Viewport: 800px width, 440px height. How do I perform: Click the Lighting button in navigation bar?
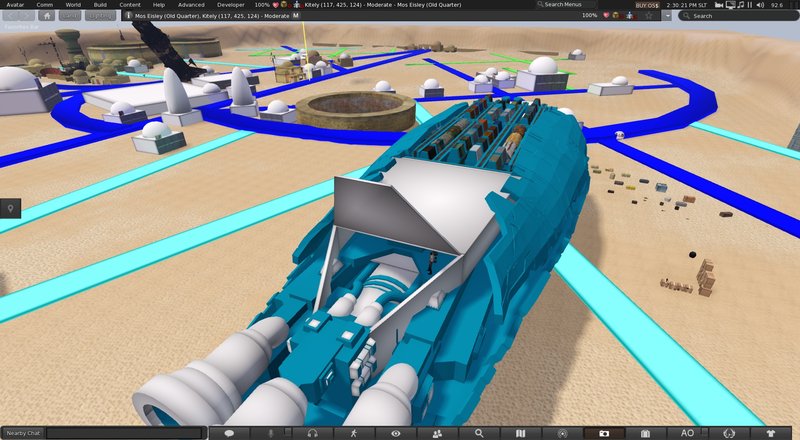(101, 16)
